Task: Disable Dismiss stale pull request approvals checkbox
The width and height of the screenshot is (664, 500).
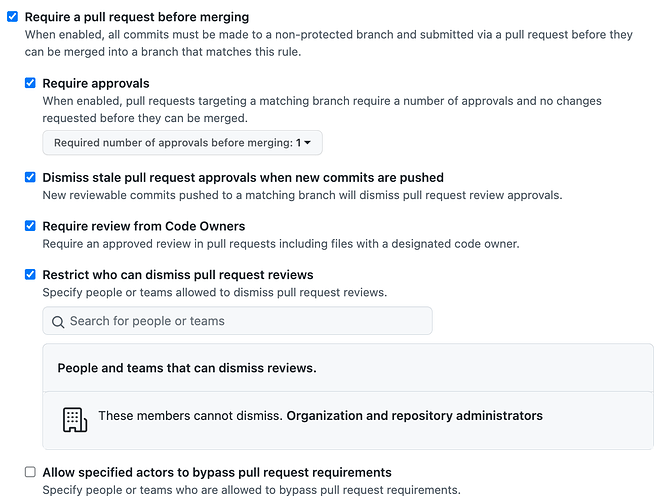Action: tap(30, 177)
